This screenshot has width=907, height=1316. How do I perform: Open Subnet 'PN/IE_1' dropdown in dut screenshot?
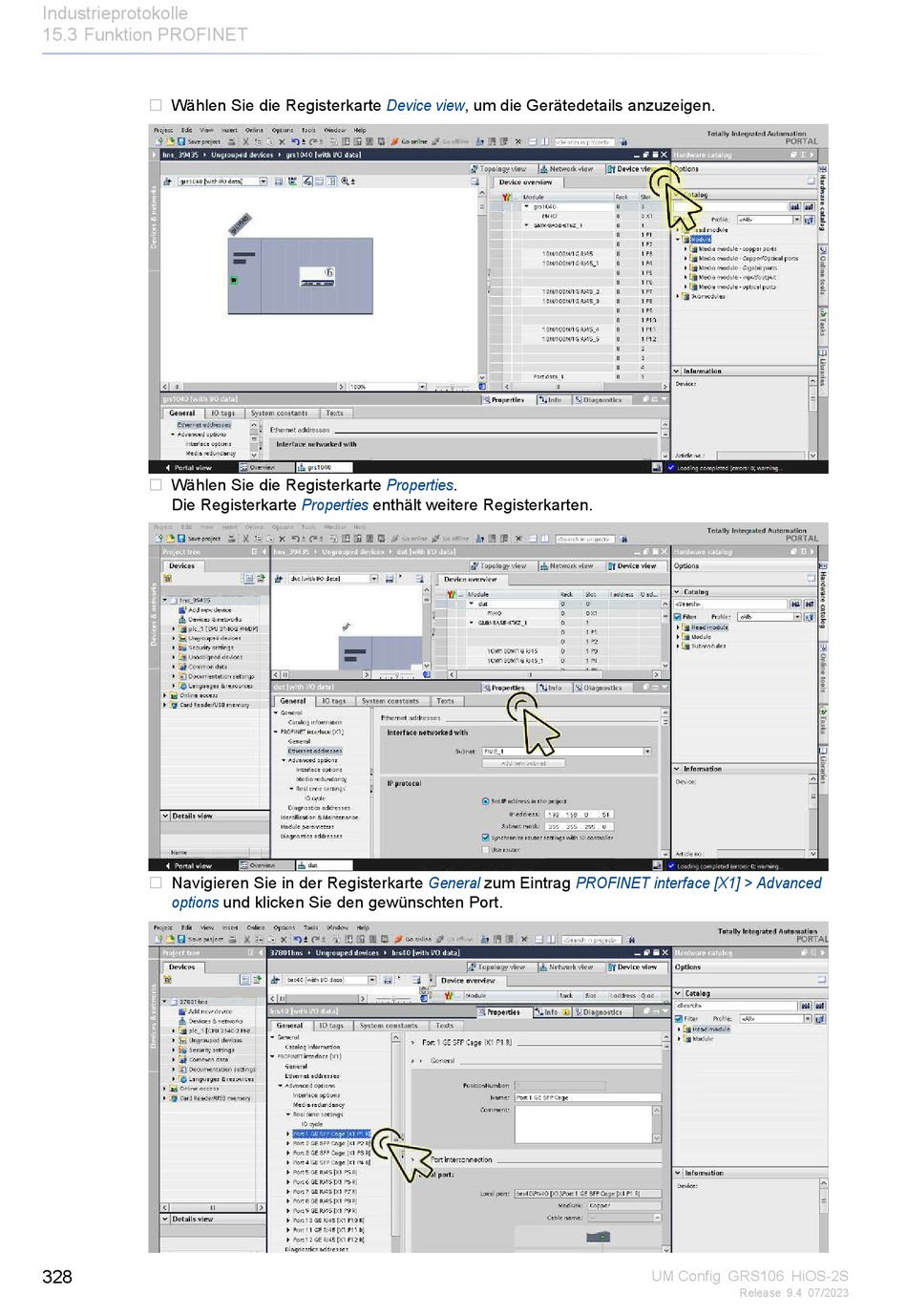click(647, 752)
